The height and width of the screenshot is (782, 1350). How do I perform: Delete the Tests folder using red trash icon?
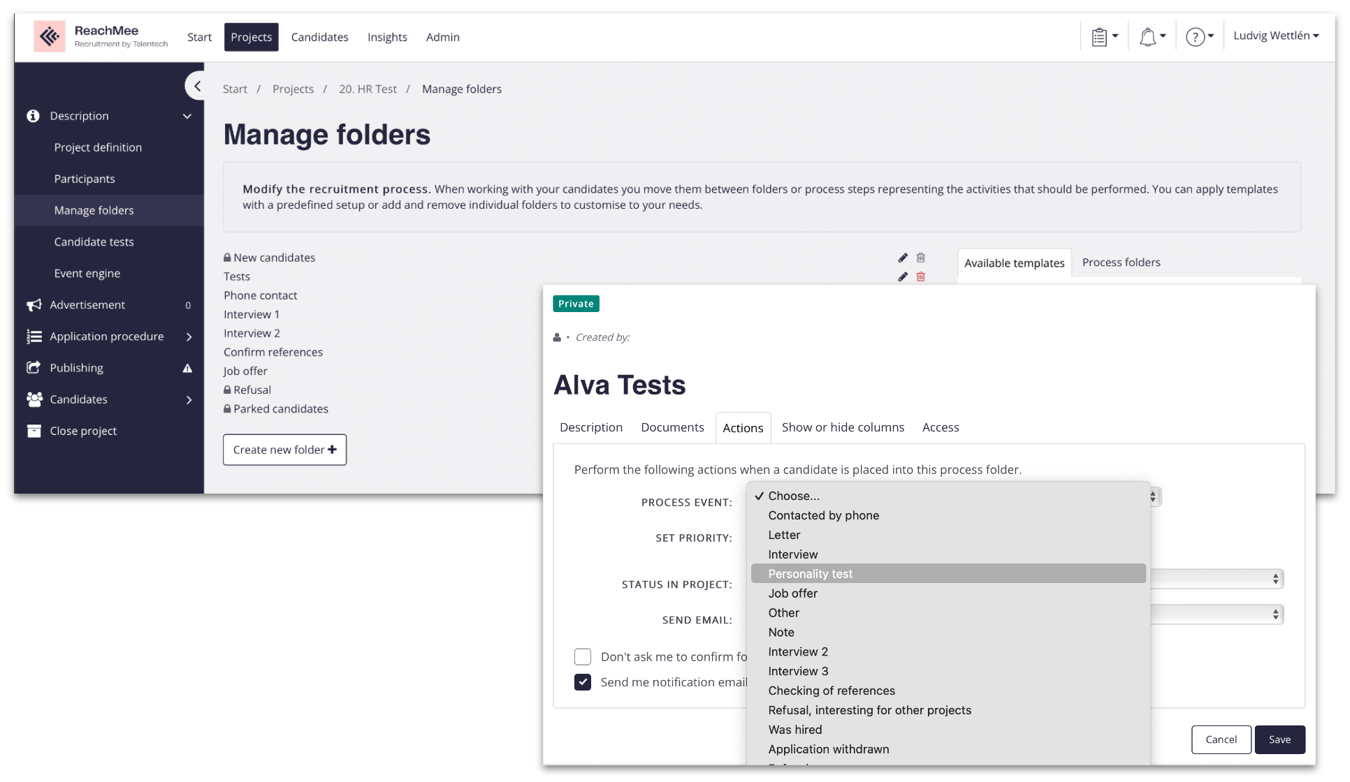click(921, 277)
